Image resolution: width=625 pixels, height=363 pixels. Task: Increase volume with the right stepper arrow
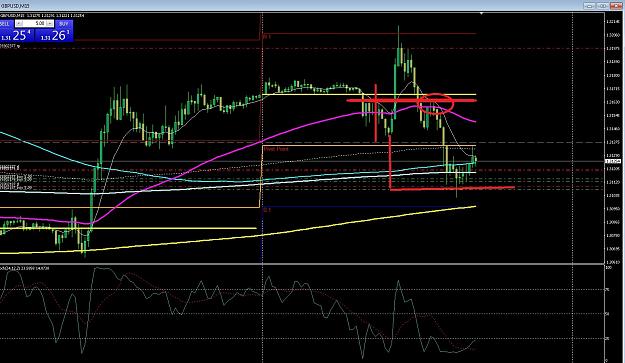pos(50,24)
